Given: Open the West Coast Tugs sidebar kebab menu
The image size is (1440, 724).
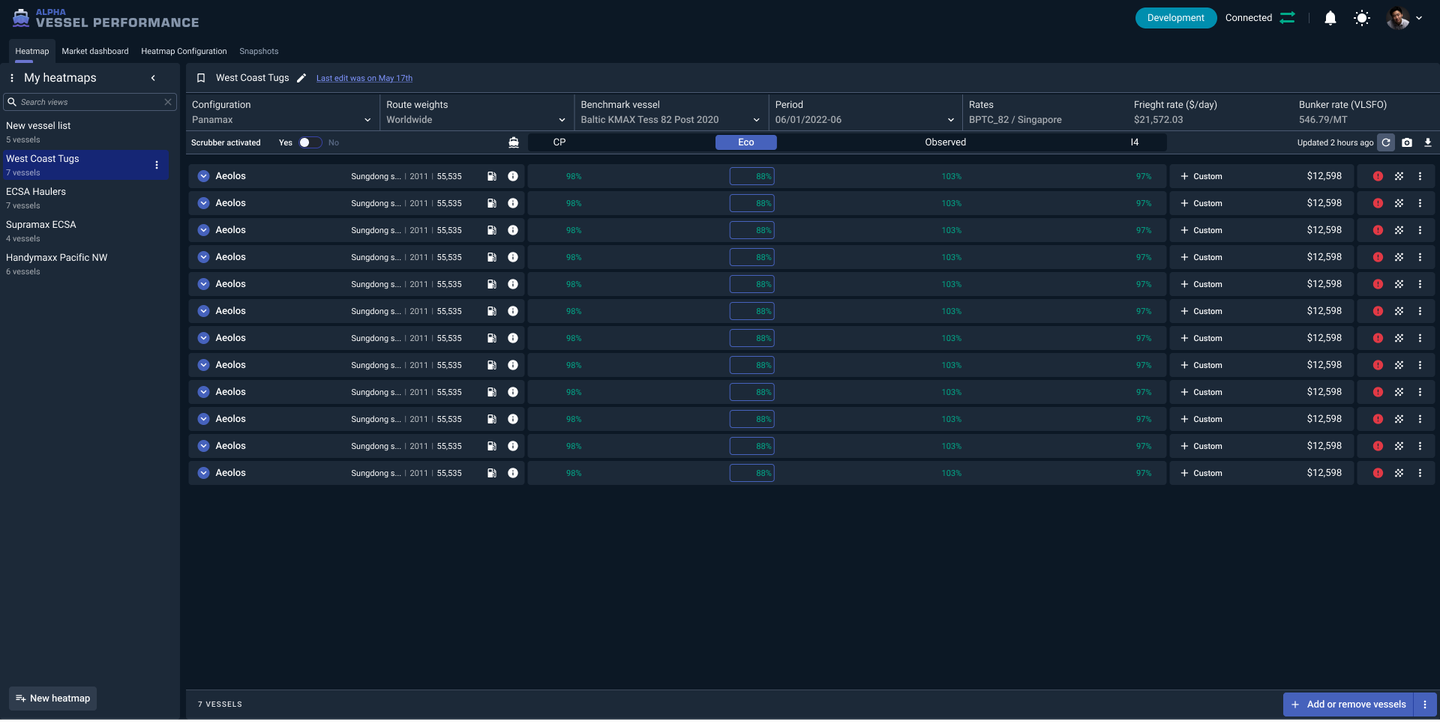Looking at the screenshot, I should pos(156,165).
